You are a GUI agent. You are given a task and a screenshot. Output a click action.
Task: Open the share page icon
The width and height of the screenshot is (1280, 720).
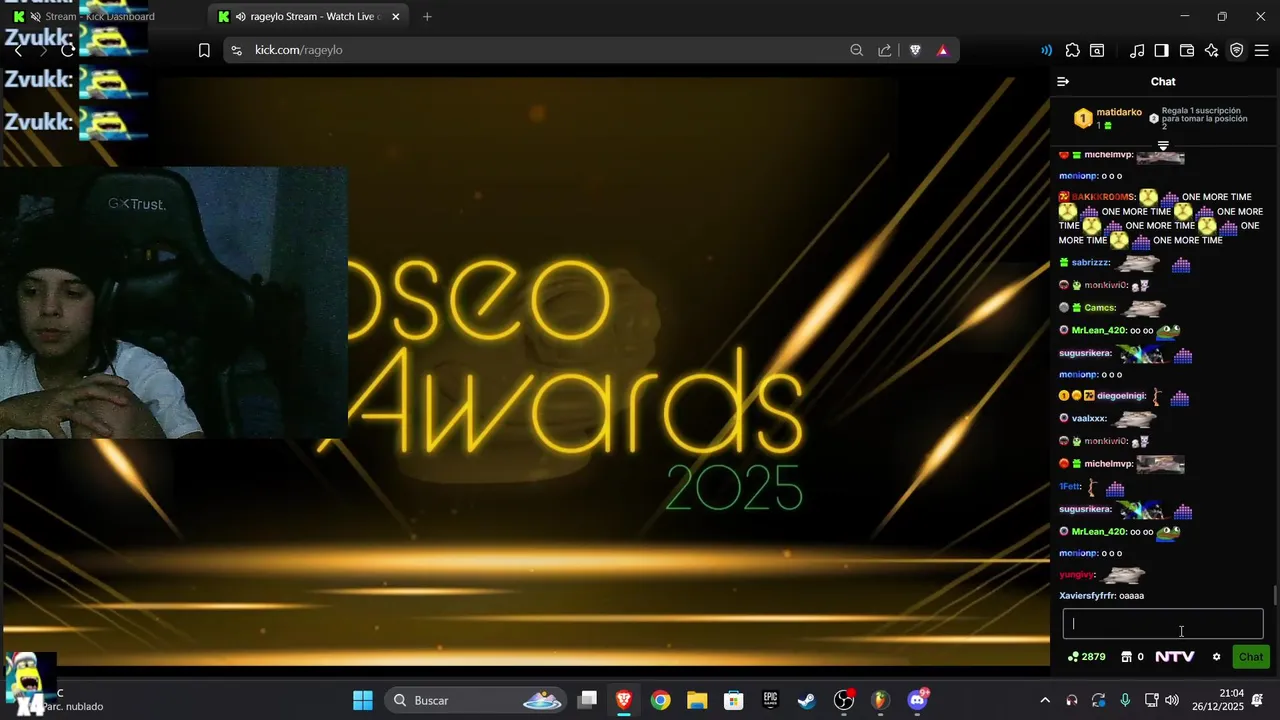tap(885, 50)
